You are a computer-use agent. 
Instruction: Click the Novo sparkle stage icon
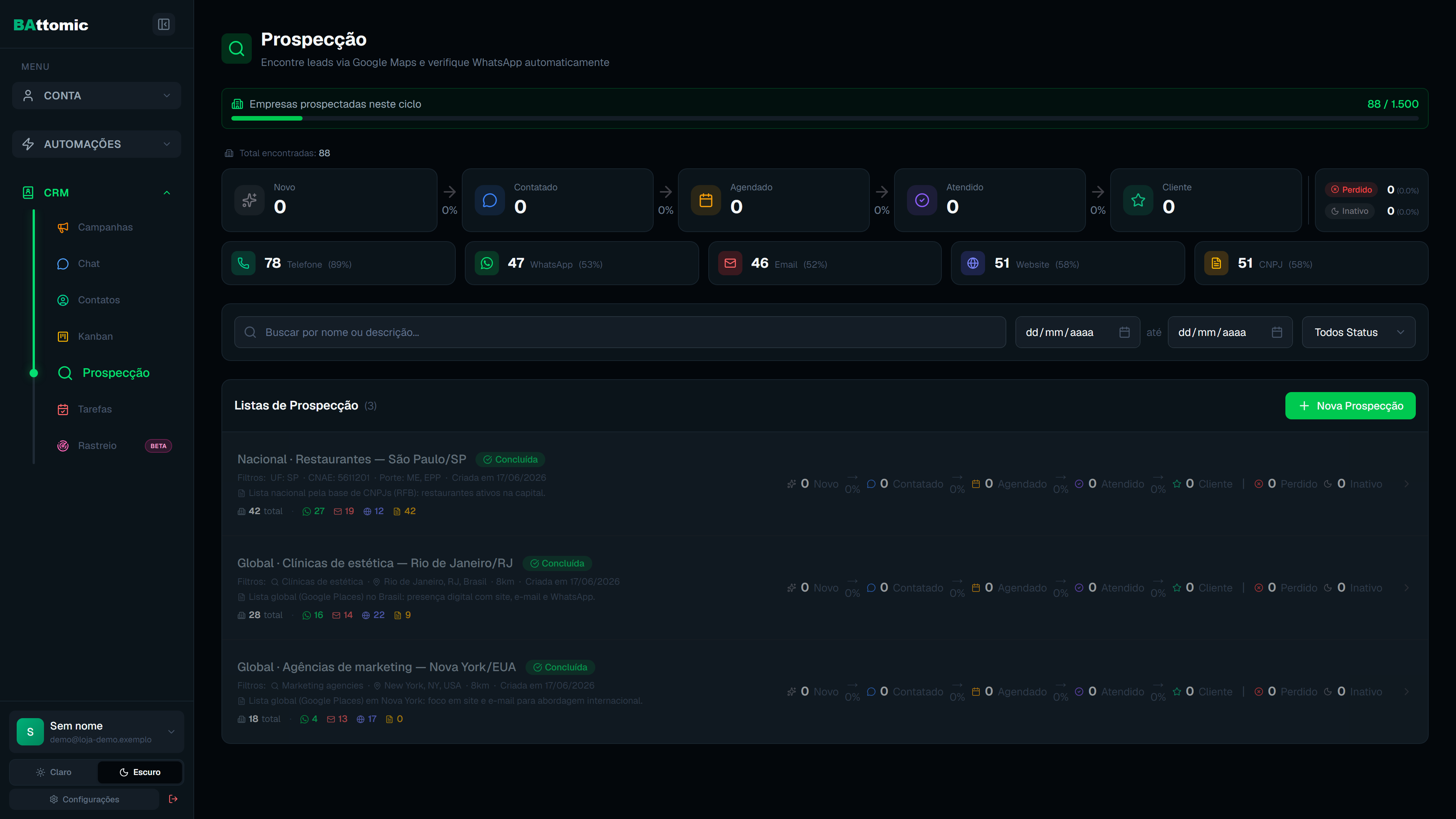tap(249, 200)
